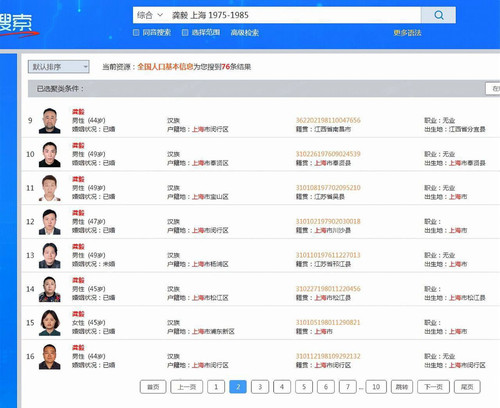500x408 pixels.
Task: Click the red name link in row 10
Action: (78, 145)
